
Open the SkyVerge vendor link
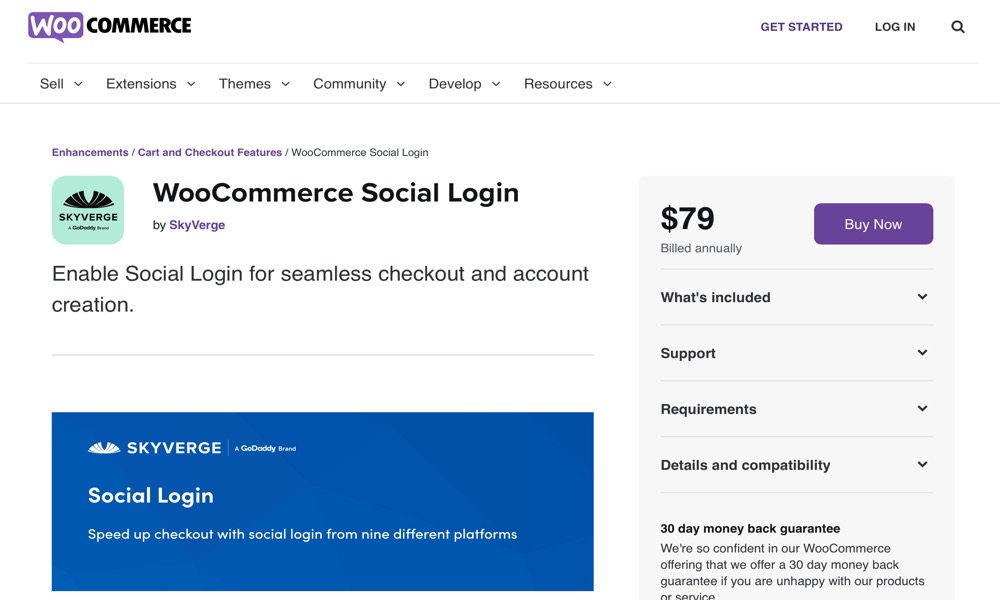click(197, 225)
